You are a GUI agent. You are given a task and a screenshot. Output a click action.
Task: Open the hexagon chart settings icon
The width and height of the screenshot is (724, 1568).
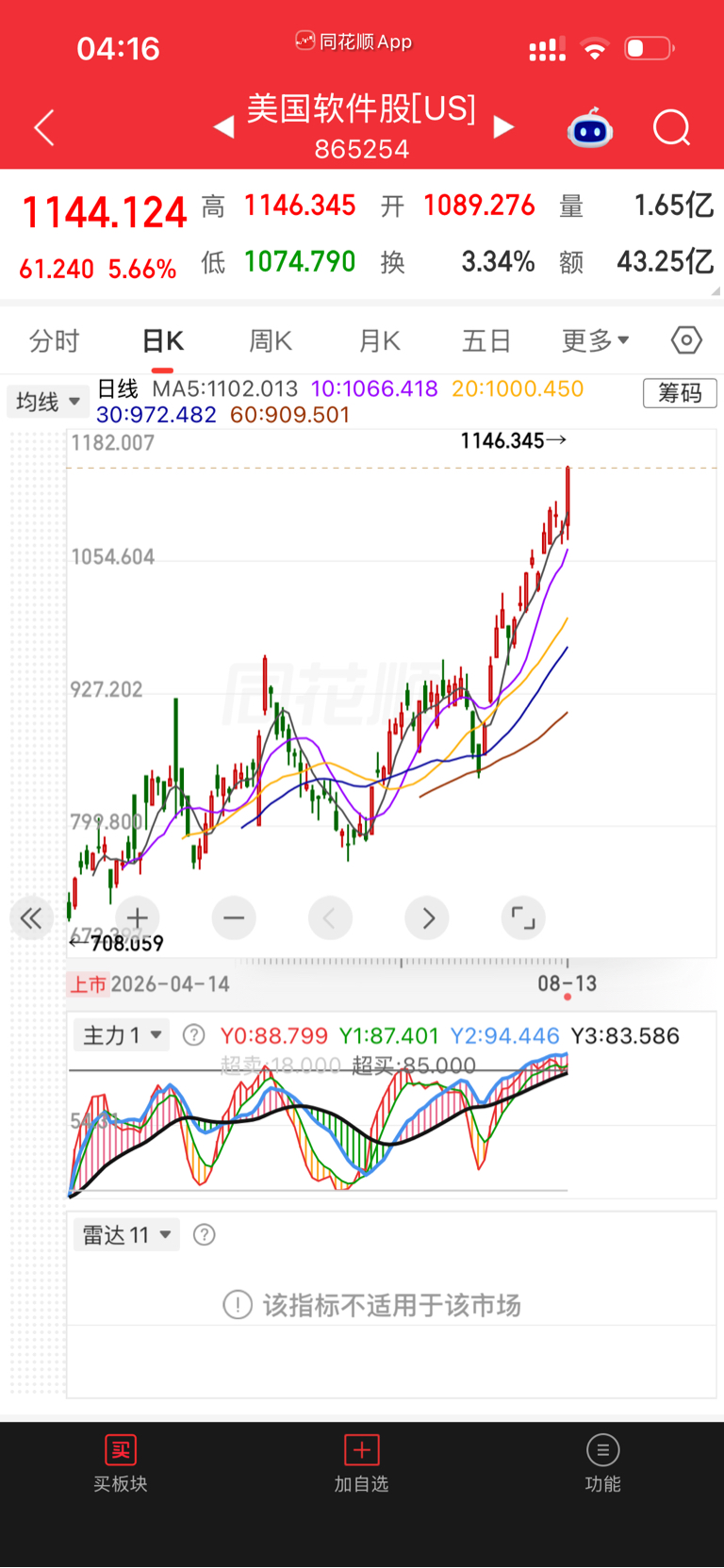click(x=686, y=339)
